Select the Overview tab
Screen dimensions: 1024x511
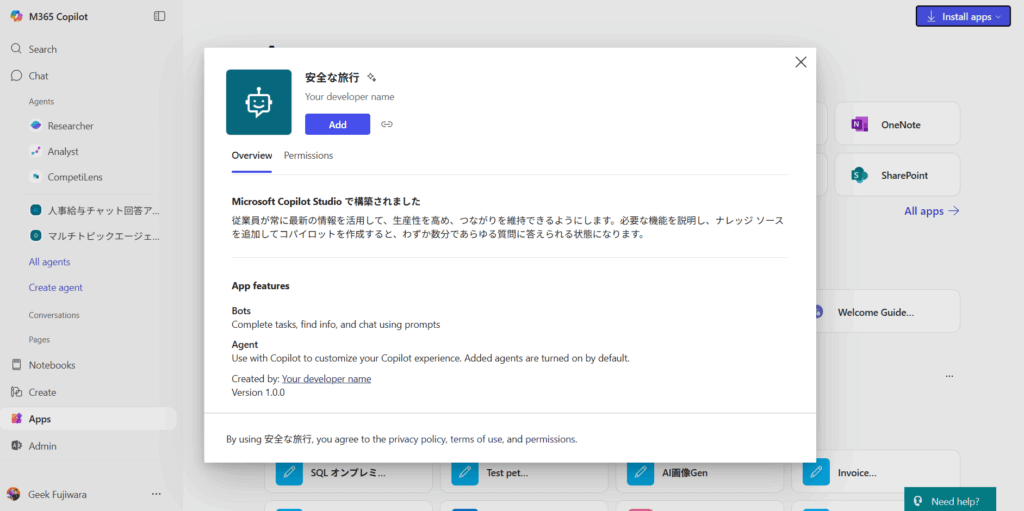251,156
